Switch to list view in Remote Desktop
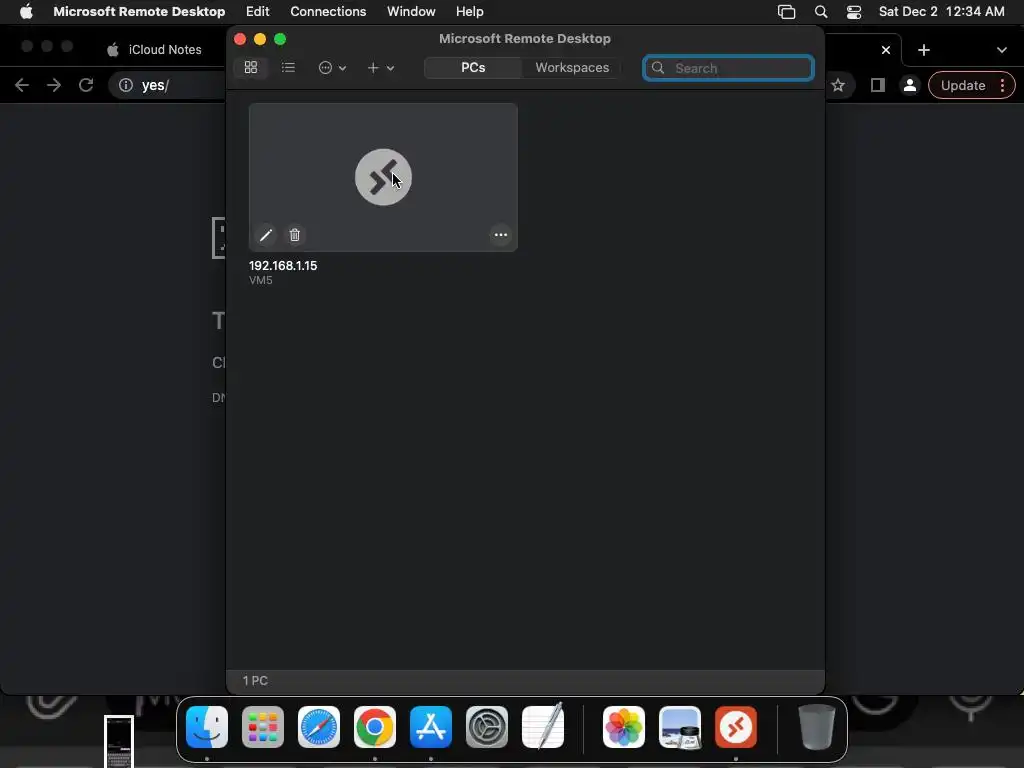Viewport: 1024px width, 768px height. click(288, 67)
